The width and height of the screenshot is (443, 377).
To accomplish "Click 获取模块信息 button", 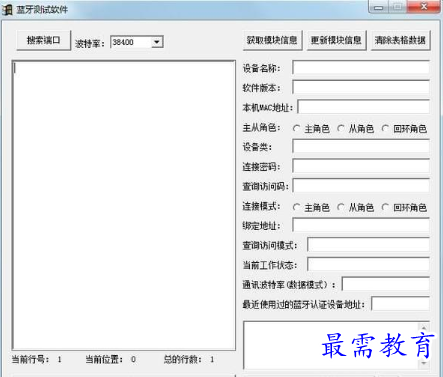I will 272,40.
